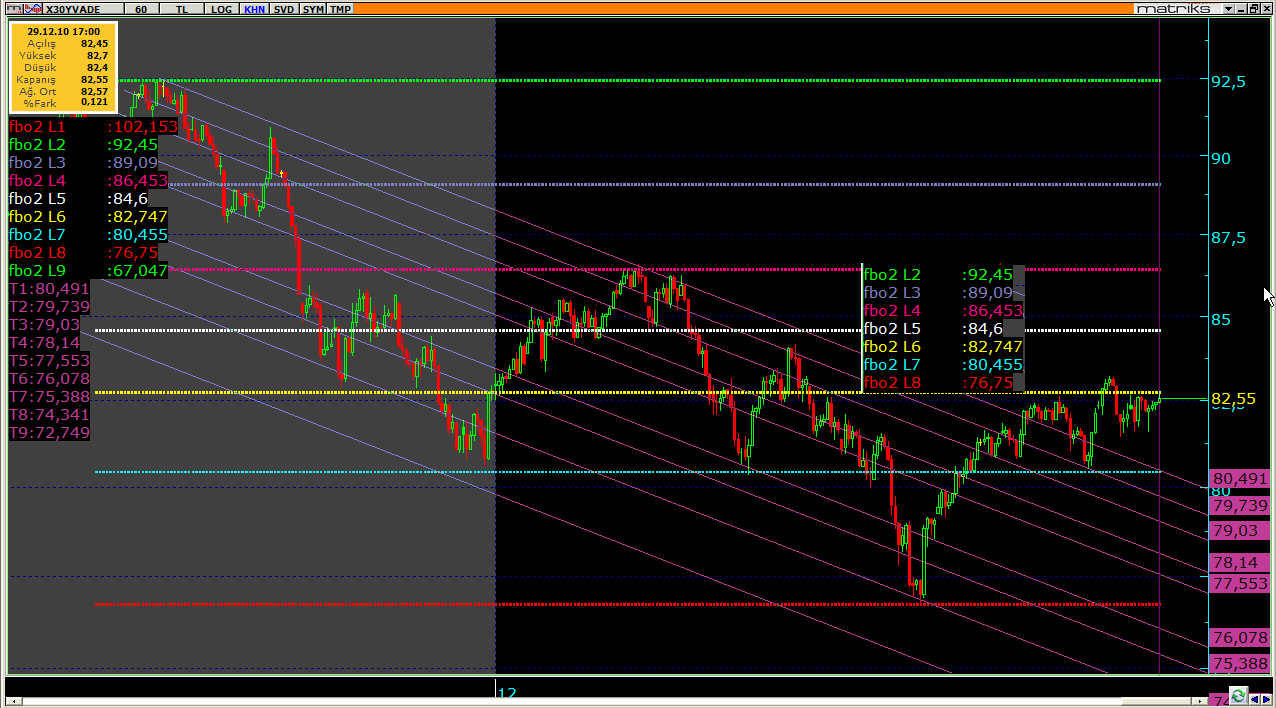This screenshot has width=1276, height=708.
Task: Open the 60 period selector
Action: pos(141,8)
